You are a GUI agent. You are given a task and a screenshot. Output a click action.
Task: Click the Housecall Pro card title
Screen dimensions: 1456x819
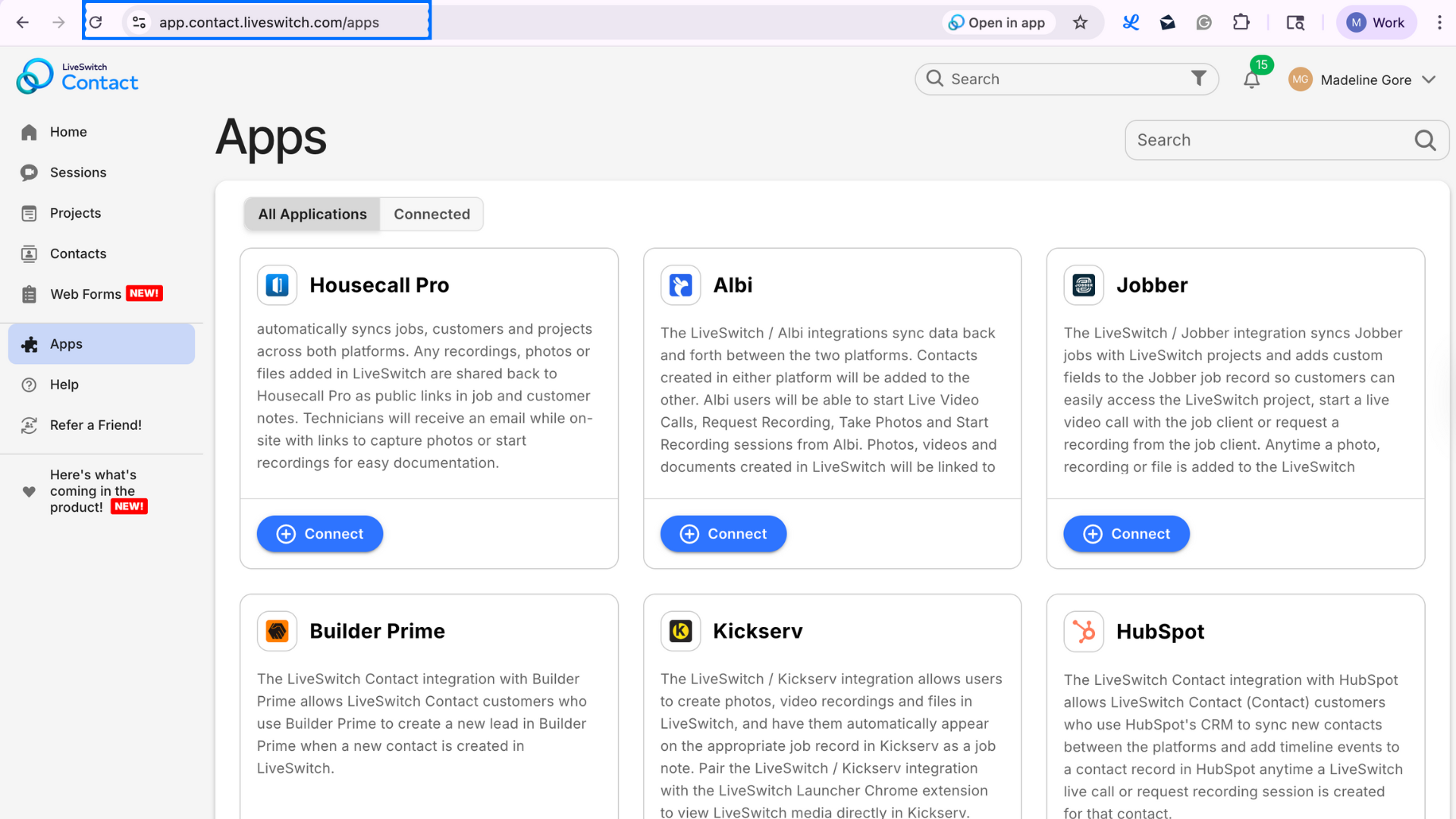coord(379,285)
